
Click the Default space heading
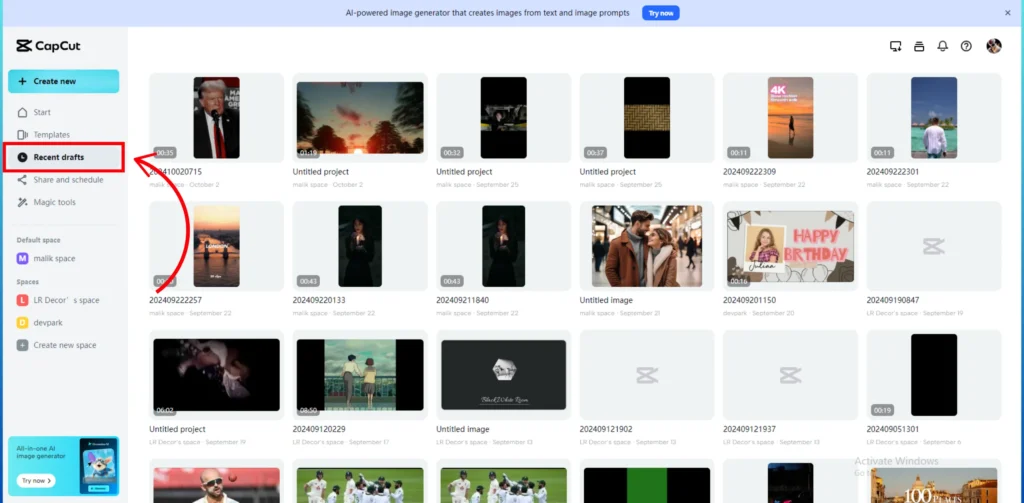39,240
